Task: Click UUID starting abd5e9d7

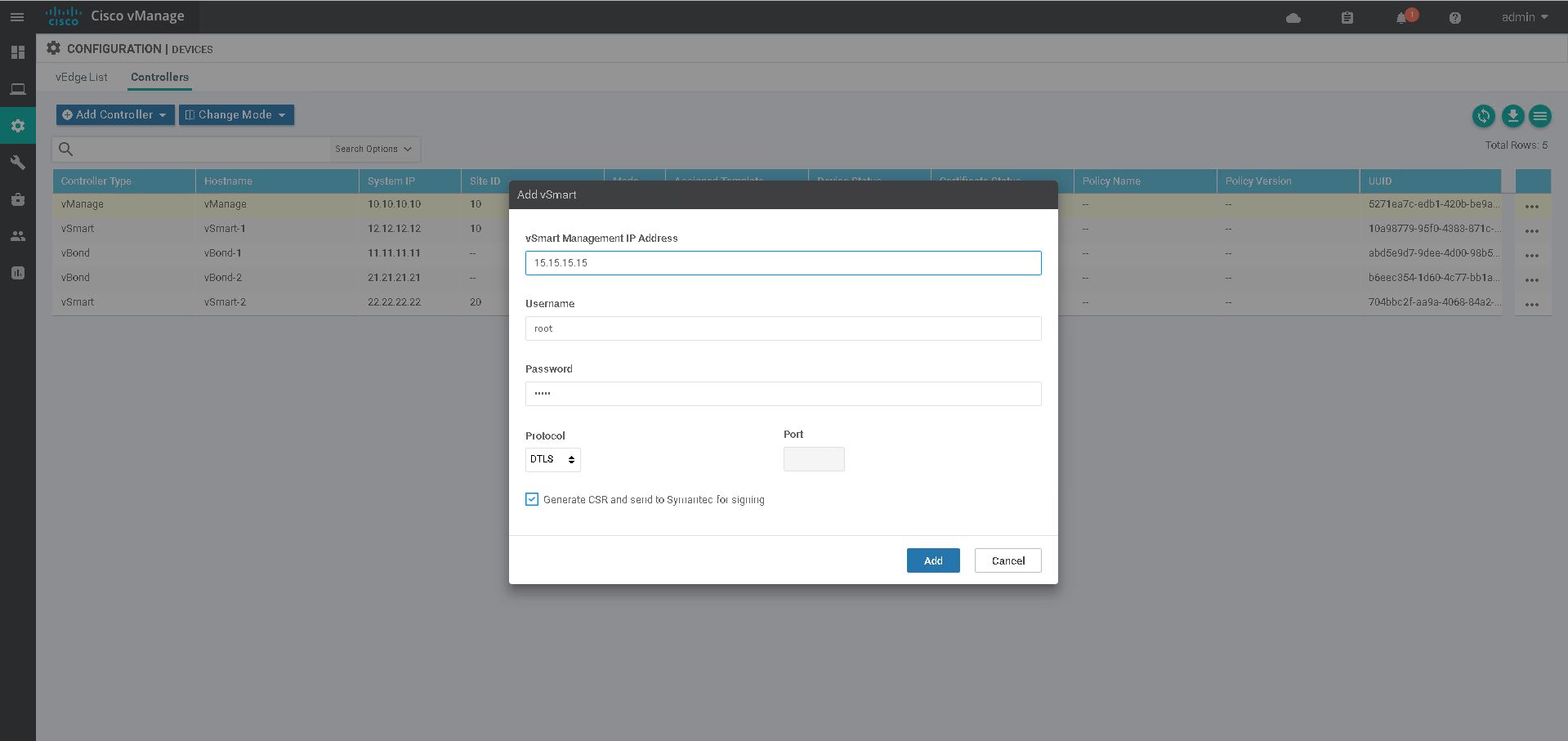Action: tap(1434, 253)
